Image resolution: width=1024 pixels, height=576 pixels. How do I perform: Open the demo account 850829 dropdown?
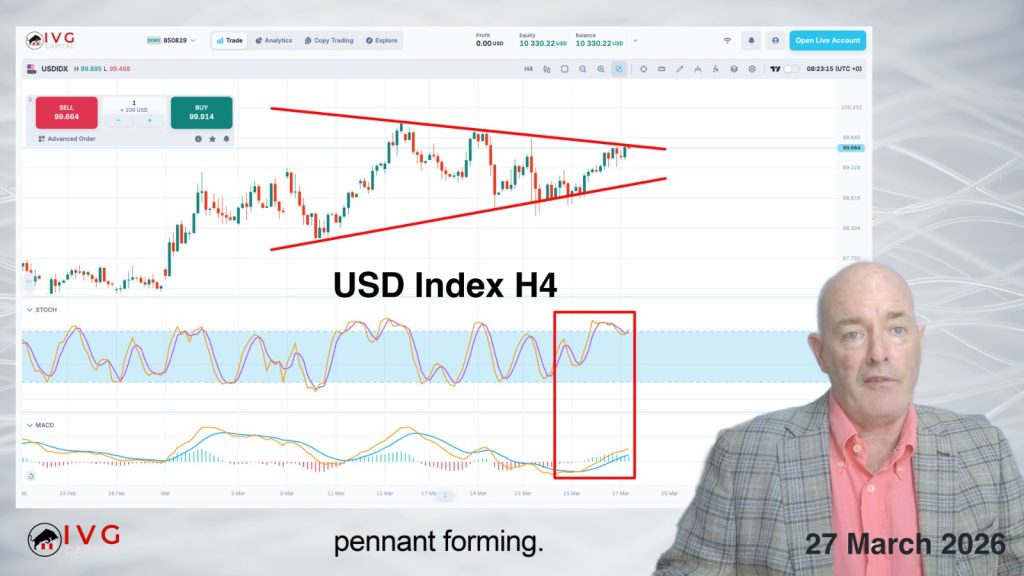(x=171, y=41)
